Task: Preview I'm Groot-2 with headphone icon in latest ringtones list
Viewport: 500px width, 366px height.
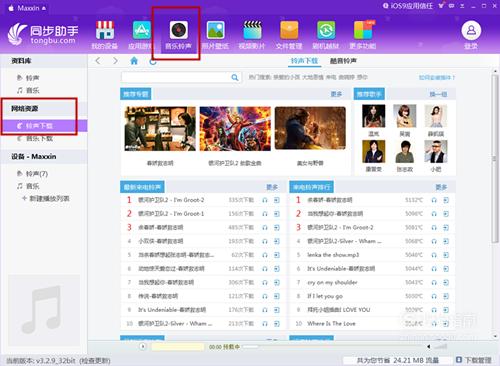Action: 265,200
